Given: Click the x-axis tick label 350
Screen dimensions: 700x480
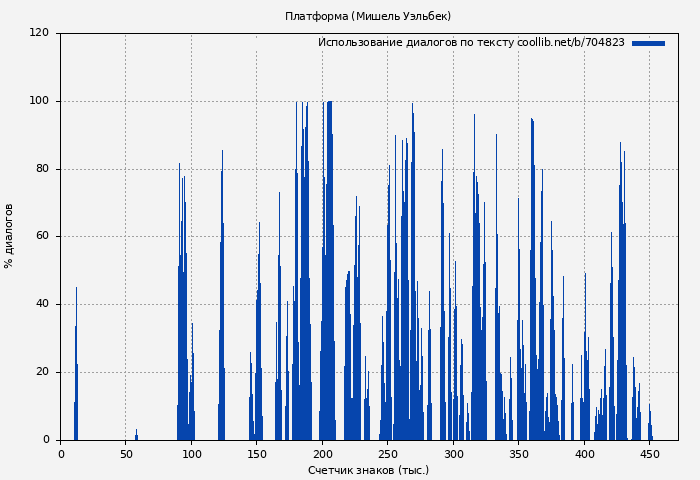Looking at the screenshot, I should 518,454.
